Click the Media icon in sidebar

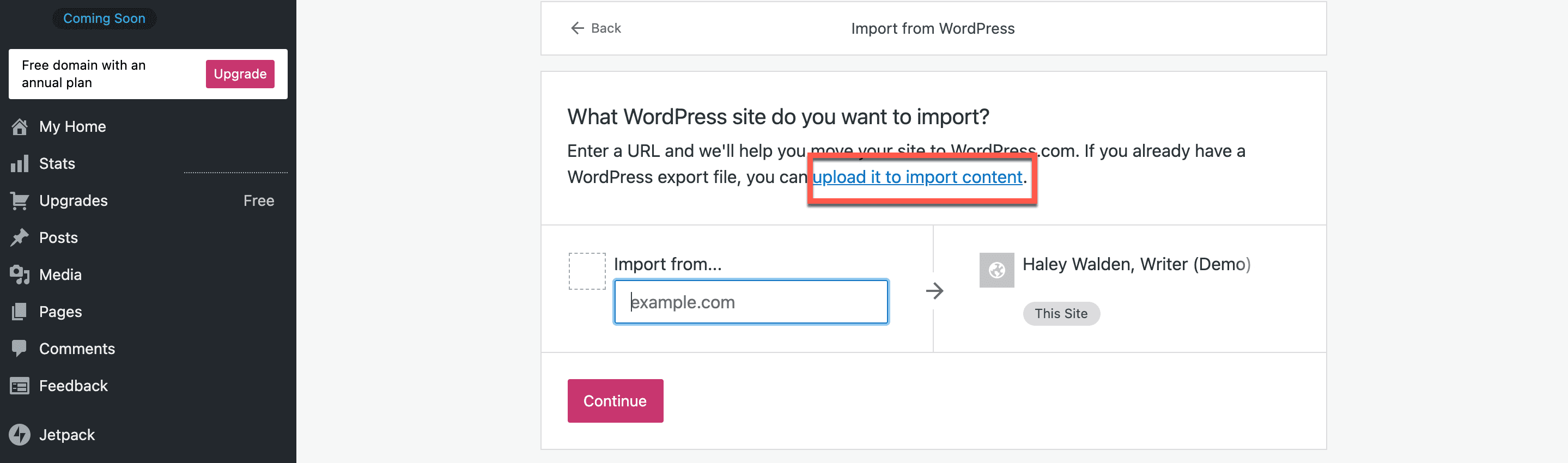(x=20, y=275)
